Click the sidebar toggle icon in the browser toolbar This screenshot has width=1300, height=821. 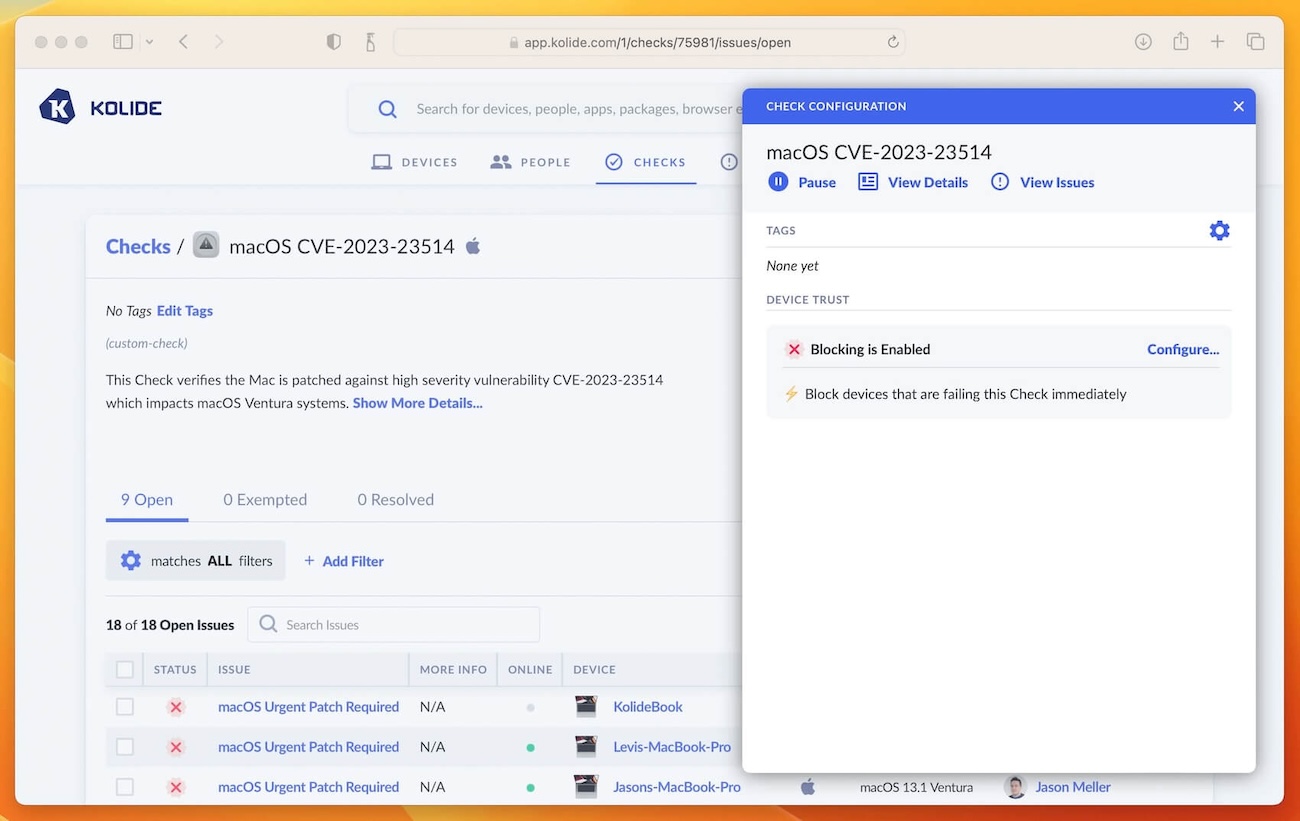point(121,41)
